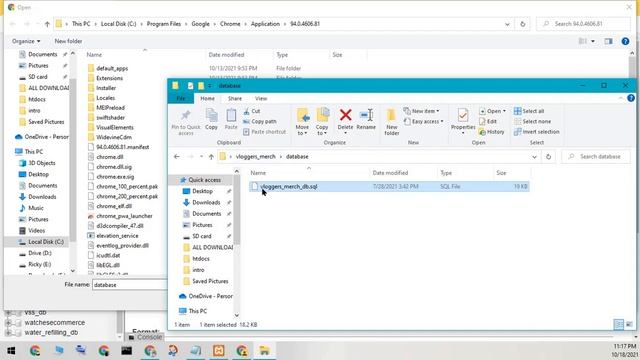Refresh the database folder view
The image size is (640, 360).
(x=549, y=157)
